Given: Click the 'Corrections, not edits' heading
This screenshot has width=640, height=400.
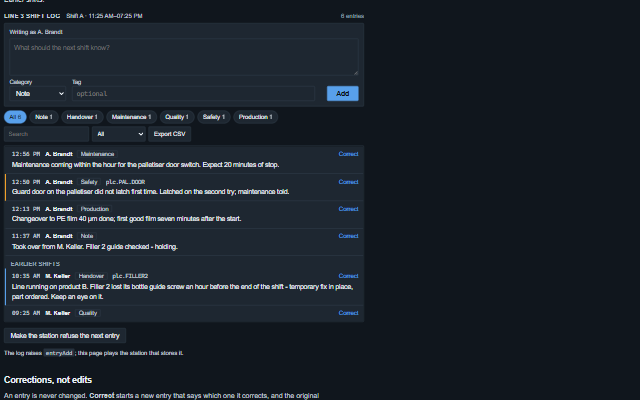Looking at the screenshot, I should (x=48, y=380).
